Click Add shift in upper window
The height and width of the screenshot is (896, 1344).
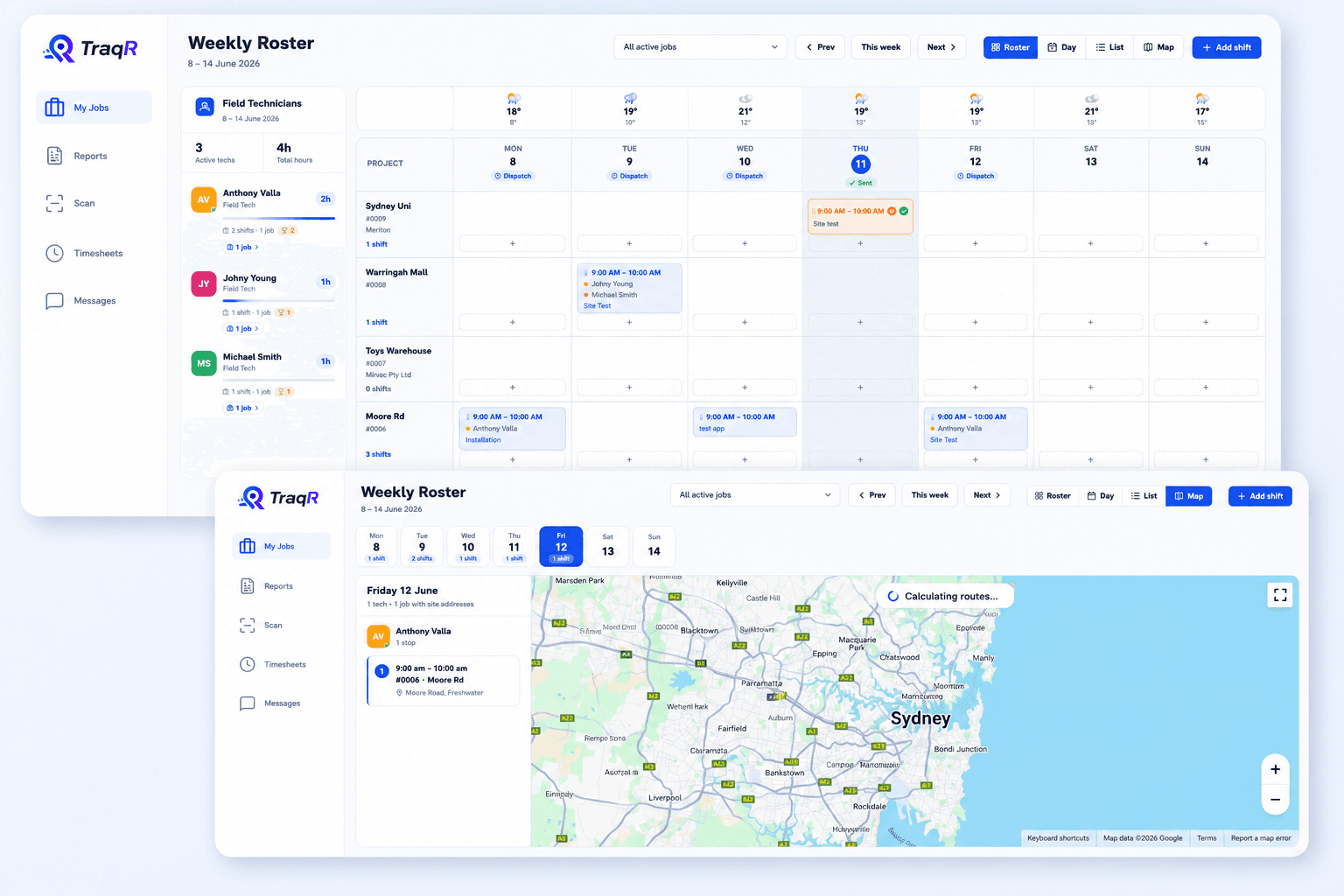click(1227, 47)
